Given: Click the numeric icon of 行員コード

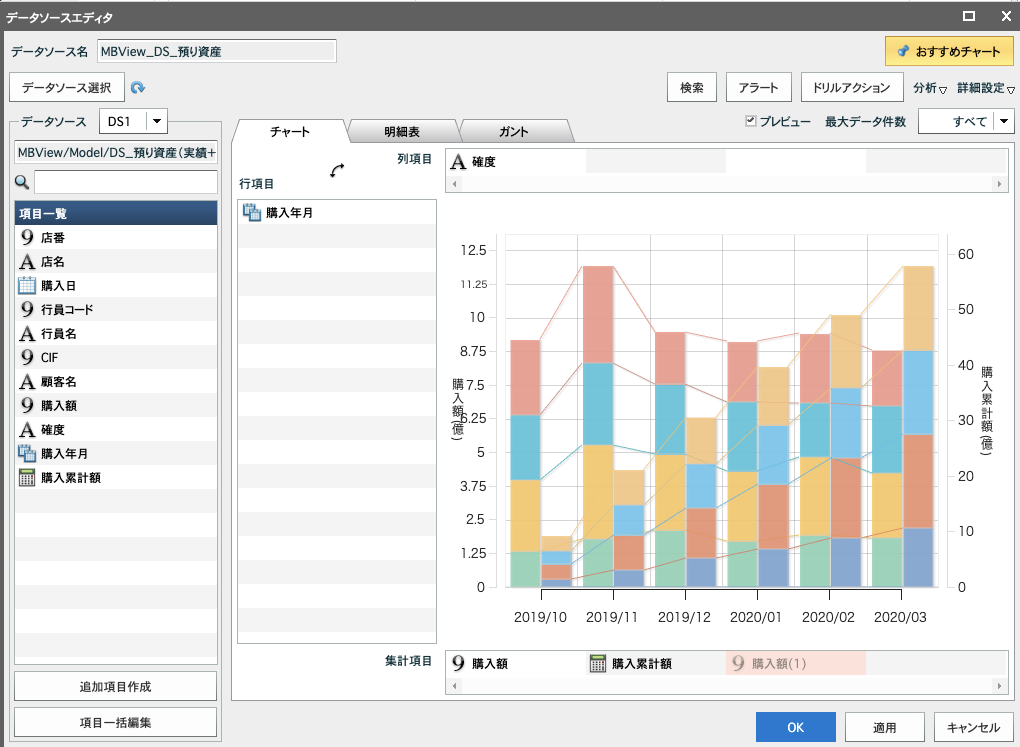Looking at the screenshot, I should tap(27, 309).
